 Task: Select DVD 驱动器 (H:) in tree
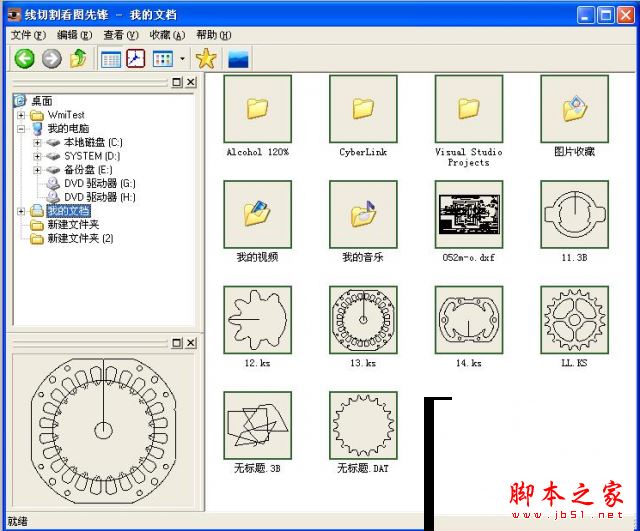coord(100,197)
